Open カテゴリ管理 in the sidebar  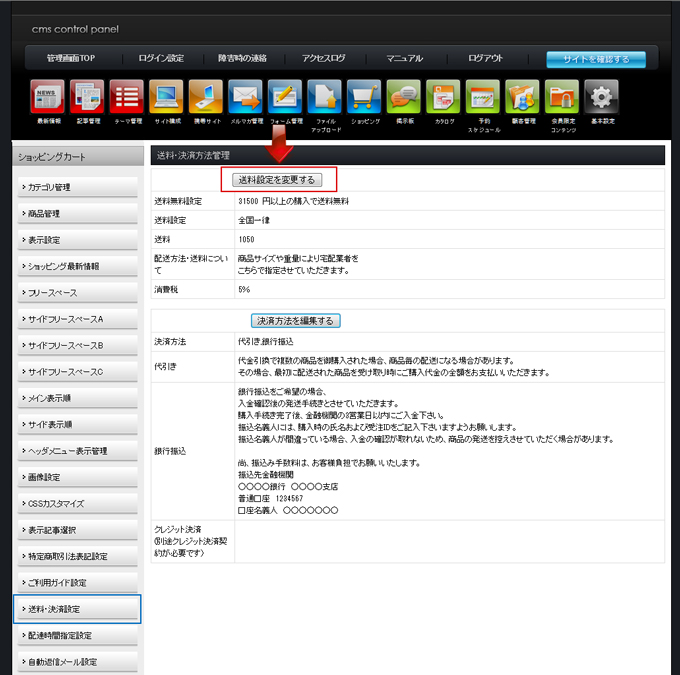[x=76, y=188]
